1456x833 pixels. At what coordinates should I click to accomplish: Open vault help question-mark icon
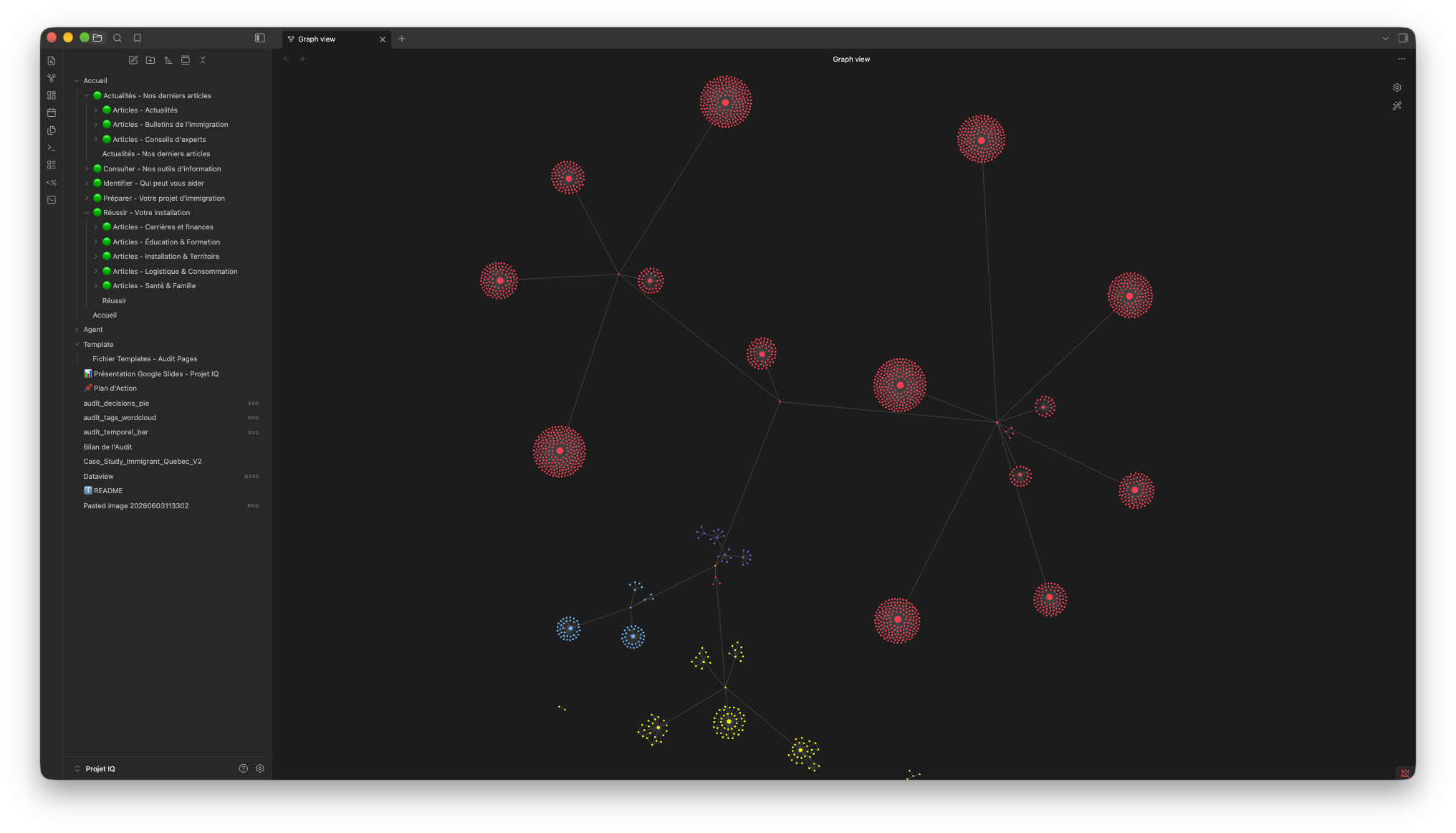pos(244,768)
